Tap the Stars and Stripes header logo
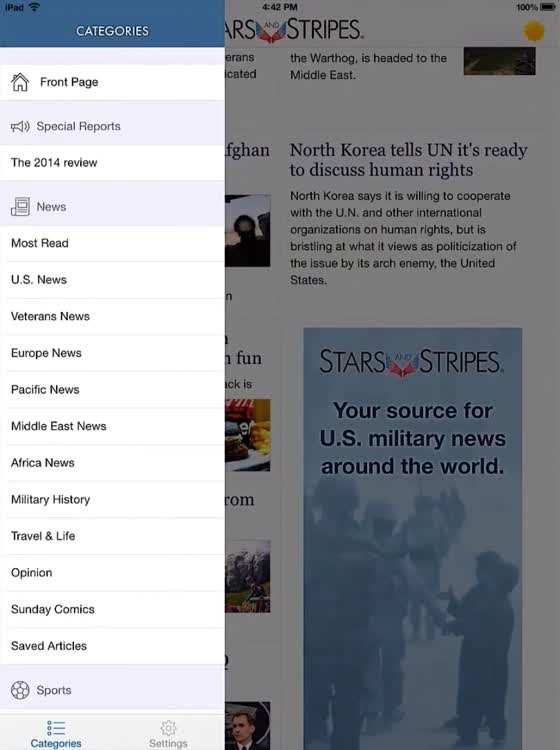 [x=294, y=30]
